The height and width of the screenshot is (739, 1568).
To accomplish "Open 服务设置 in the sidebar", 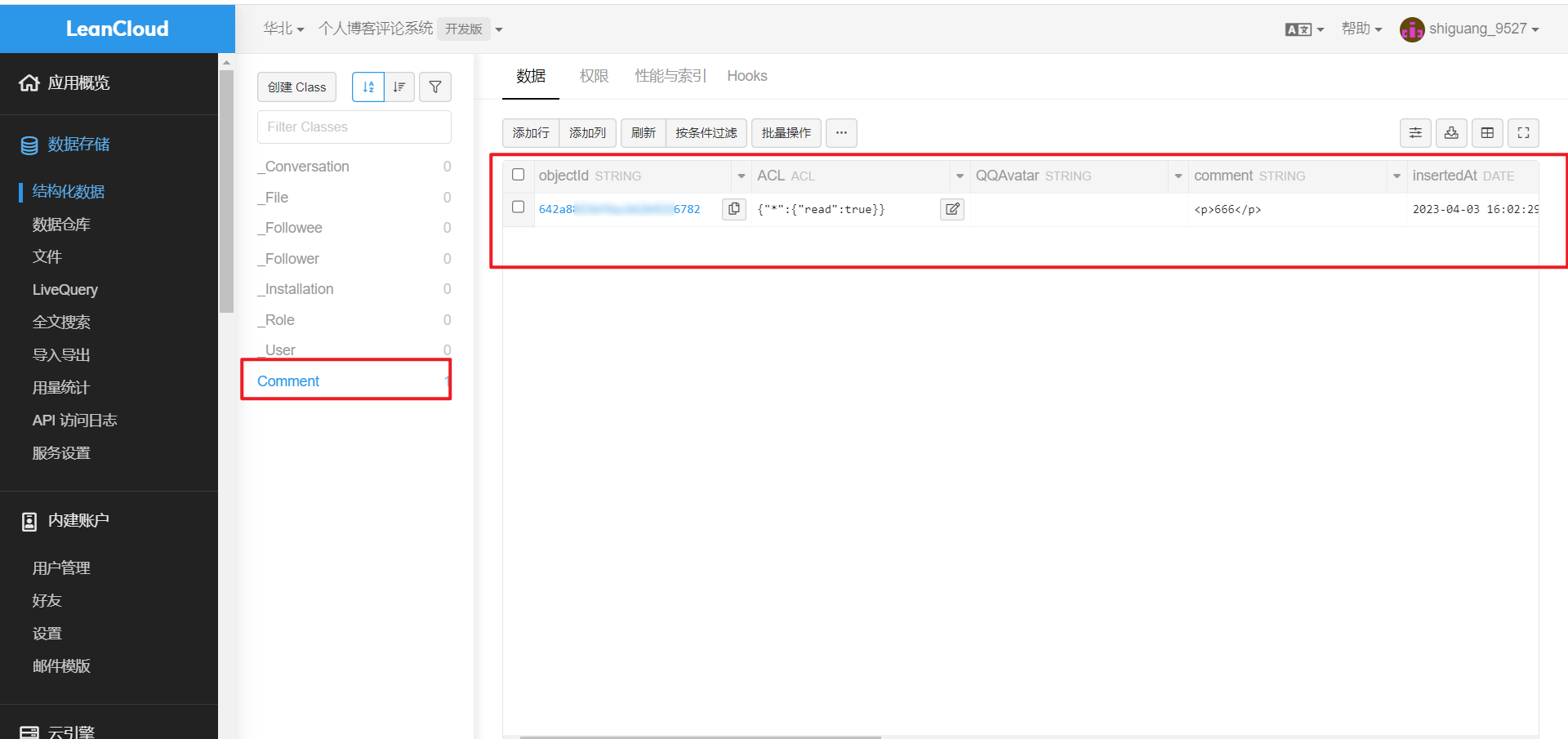I will coord(61,453).
